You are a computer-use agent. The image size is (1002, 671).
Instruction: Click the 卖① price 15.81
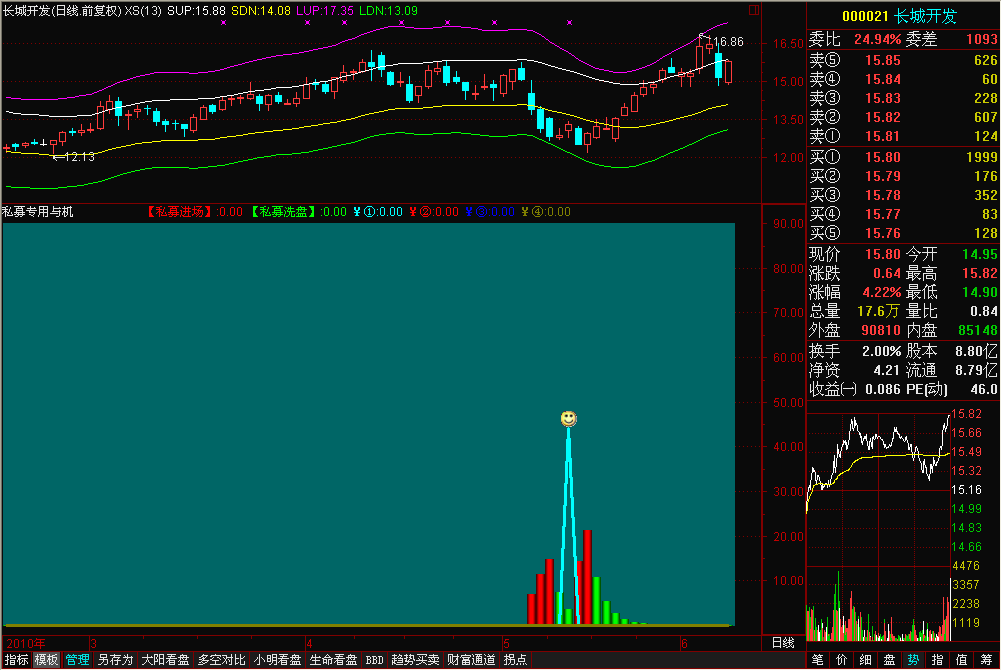[x=883, y=136]
